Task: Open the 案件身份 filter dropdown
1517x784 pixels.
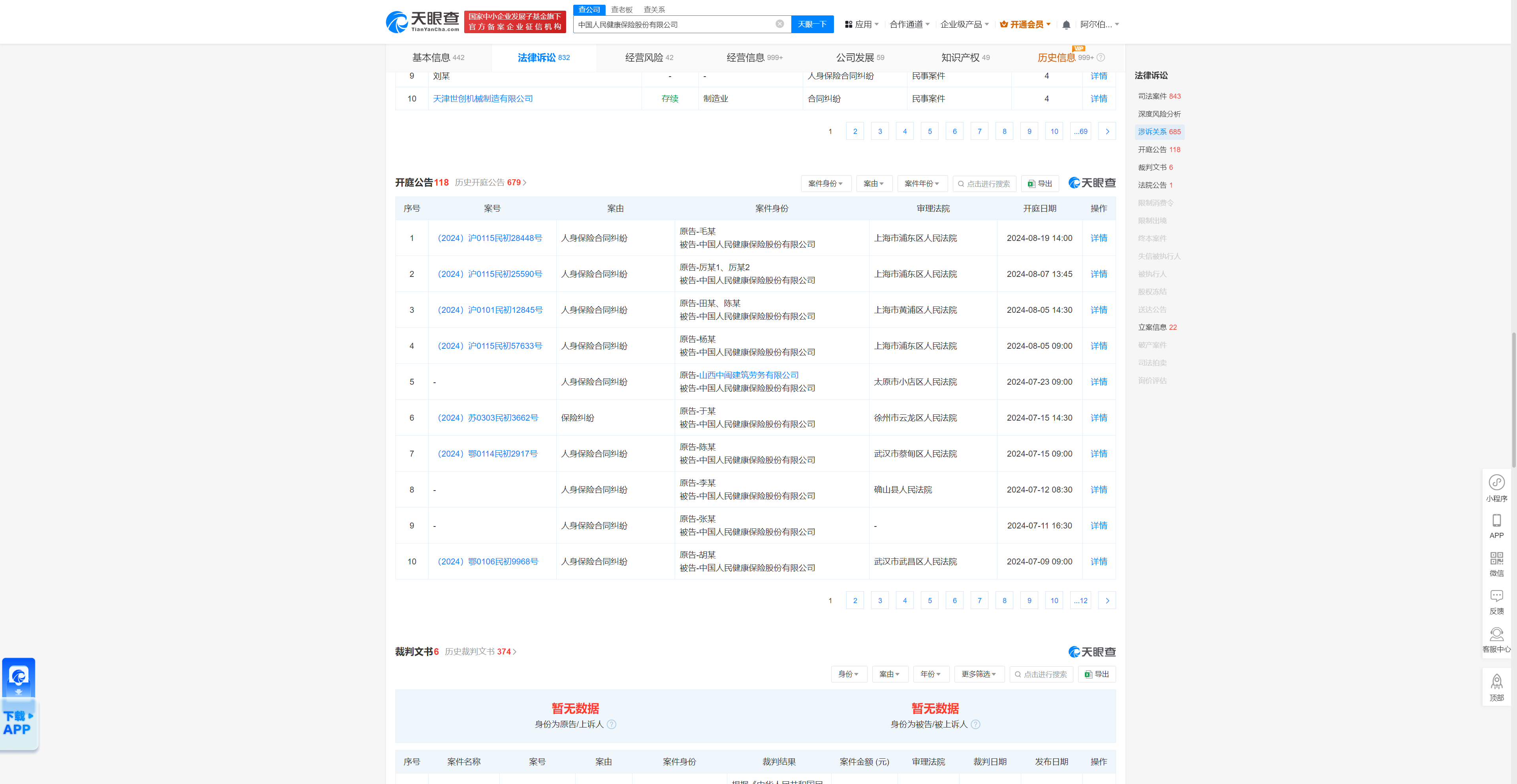Action: [826, 183]
